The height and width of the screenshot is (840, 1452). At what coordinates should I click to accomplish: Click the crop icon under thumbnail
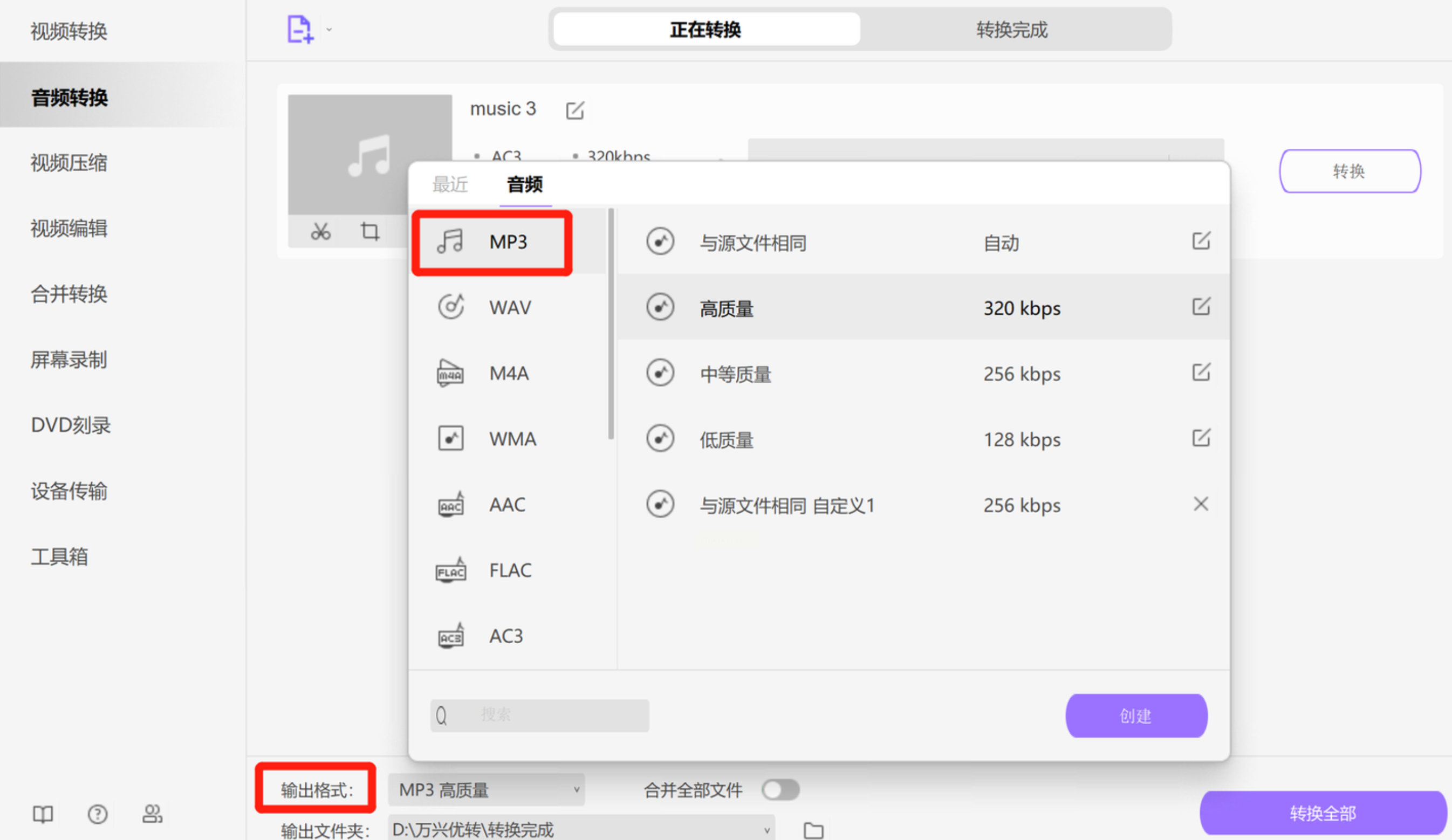pos(370,232)
